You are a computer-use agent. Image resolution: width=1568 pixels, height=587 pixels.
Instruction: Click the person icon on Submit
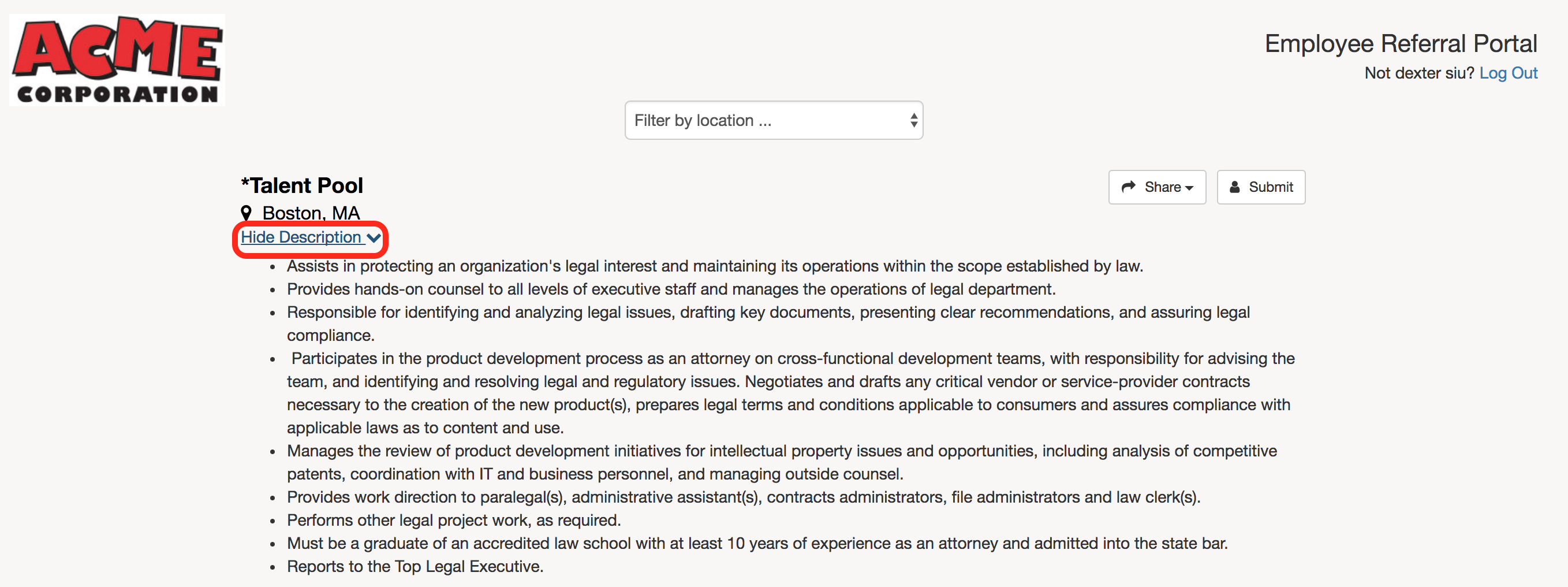click(x=1234, y=187)
